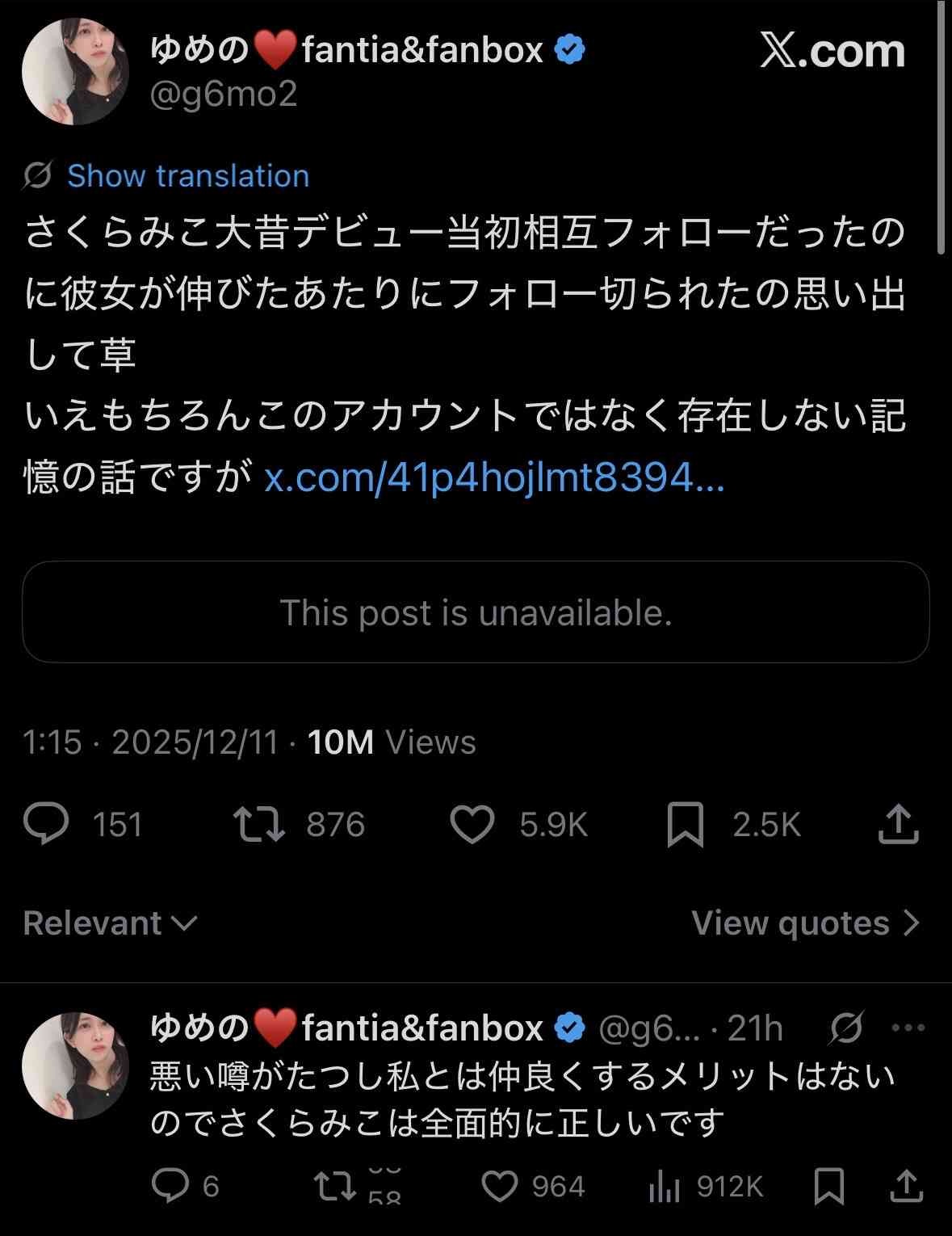Bookmark the main post
This screenshot has width=952, height=1236.
(685, 824)
